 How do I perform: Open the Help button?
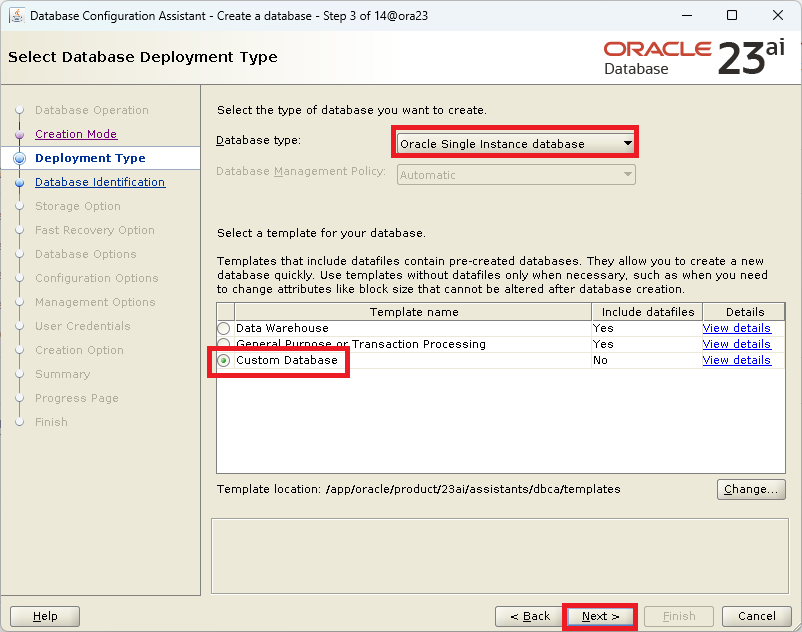[x=45, y=616]
